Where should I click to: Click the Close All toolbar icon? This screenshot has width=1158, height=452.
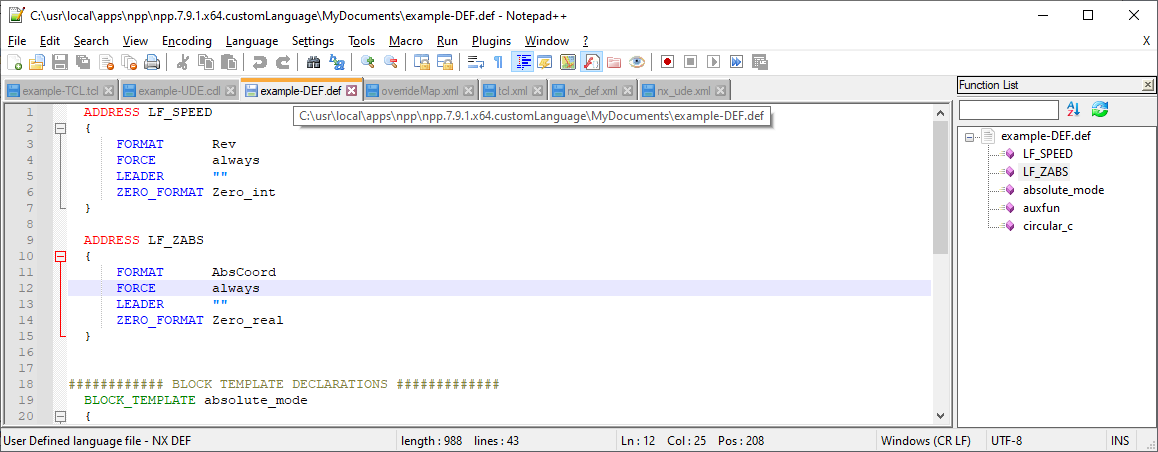coord(129,62)
